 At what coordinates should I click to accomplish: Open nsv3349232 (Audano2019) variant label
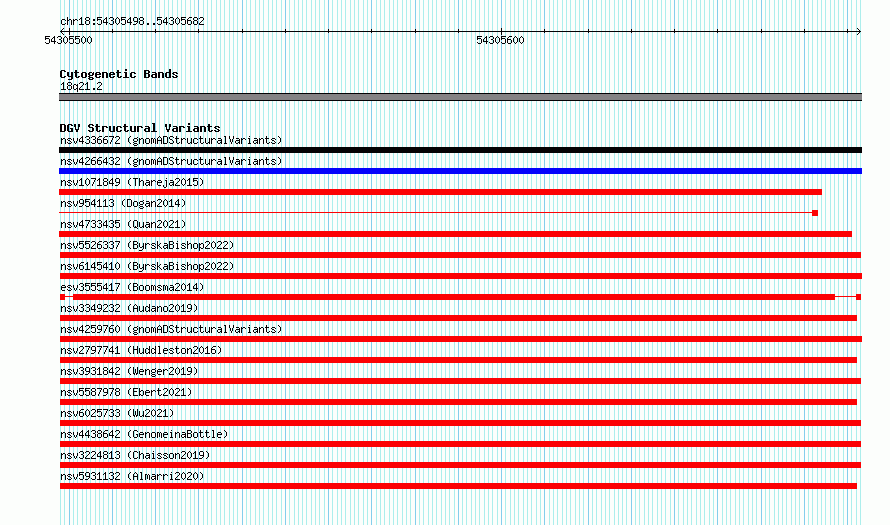coord(129,308)
